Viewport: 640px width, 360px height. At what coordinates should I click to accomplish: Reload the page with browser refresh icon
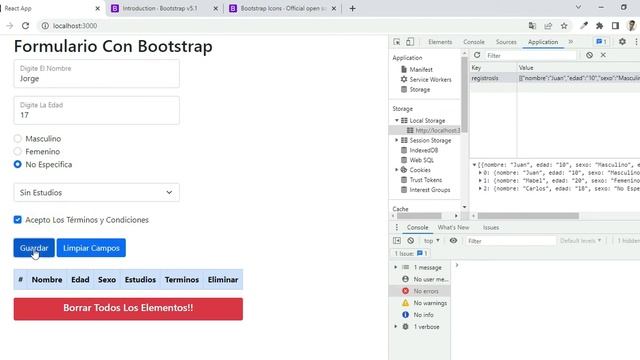pos(25,26)
